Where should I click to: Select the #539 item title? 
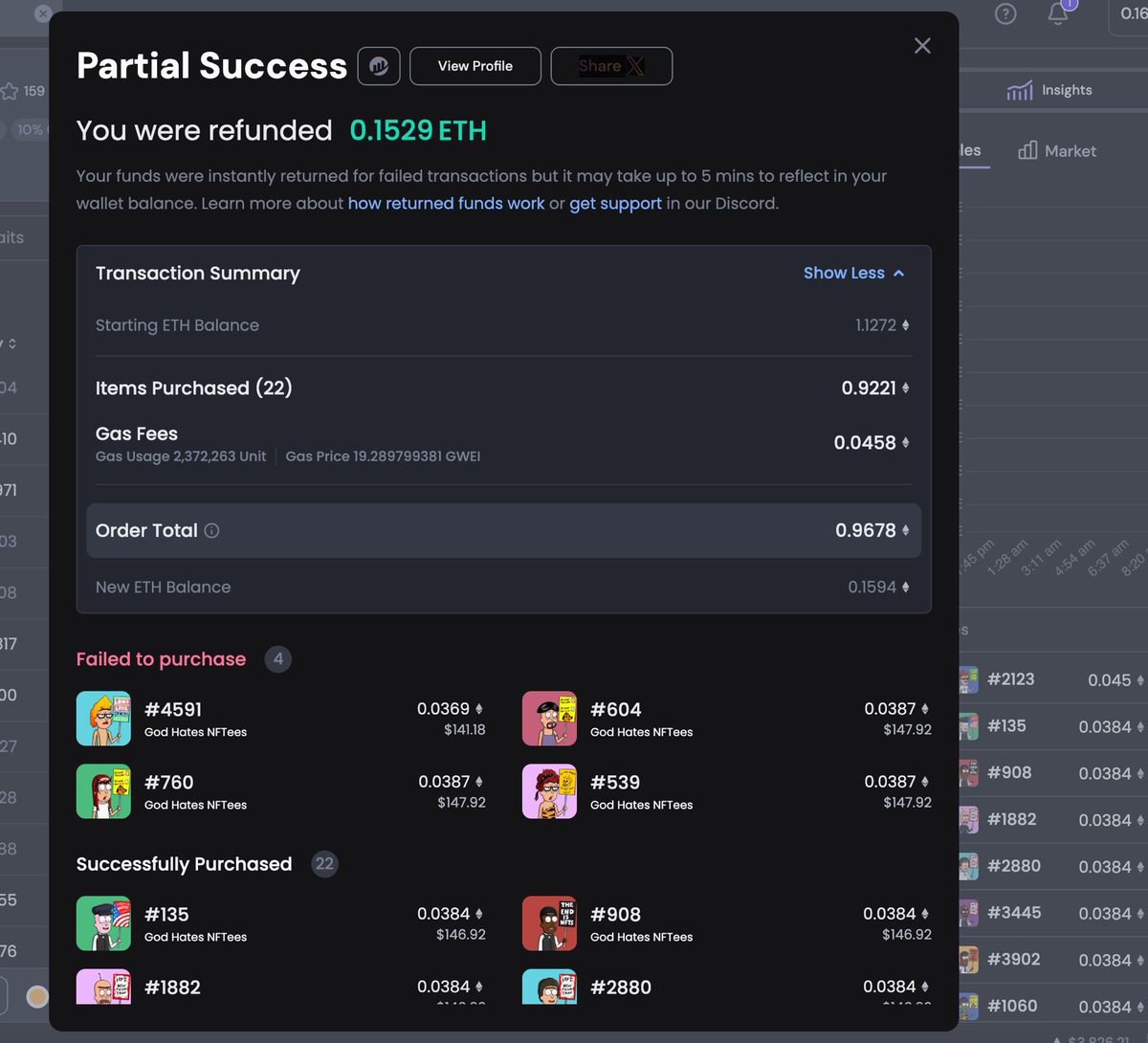click(615, 783)
